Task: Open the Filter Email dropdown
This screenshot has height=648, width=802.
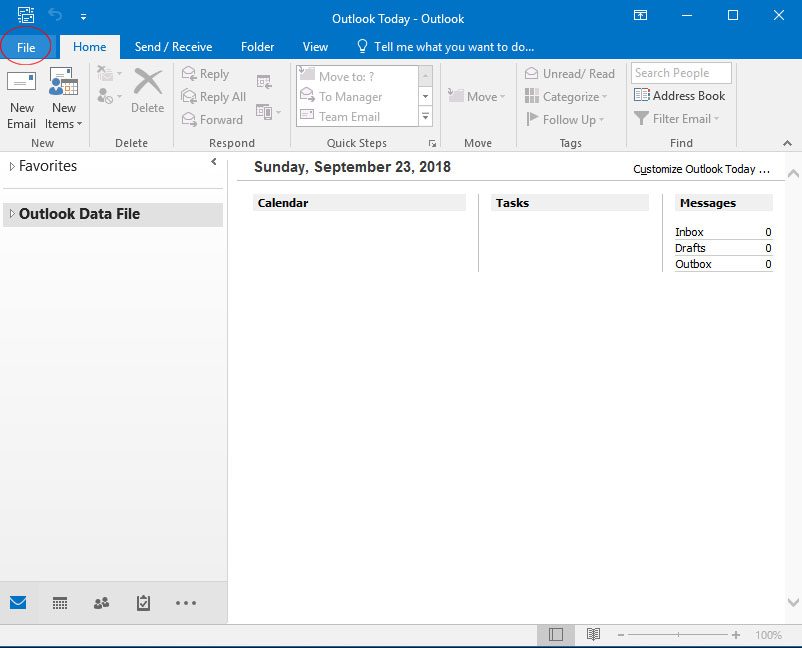Action: [676, 119]
